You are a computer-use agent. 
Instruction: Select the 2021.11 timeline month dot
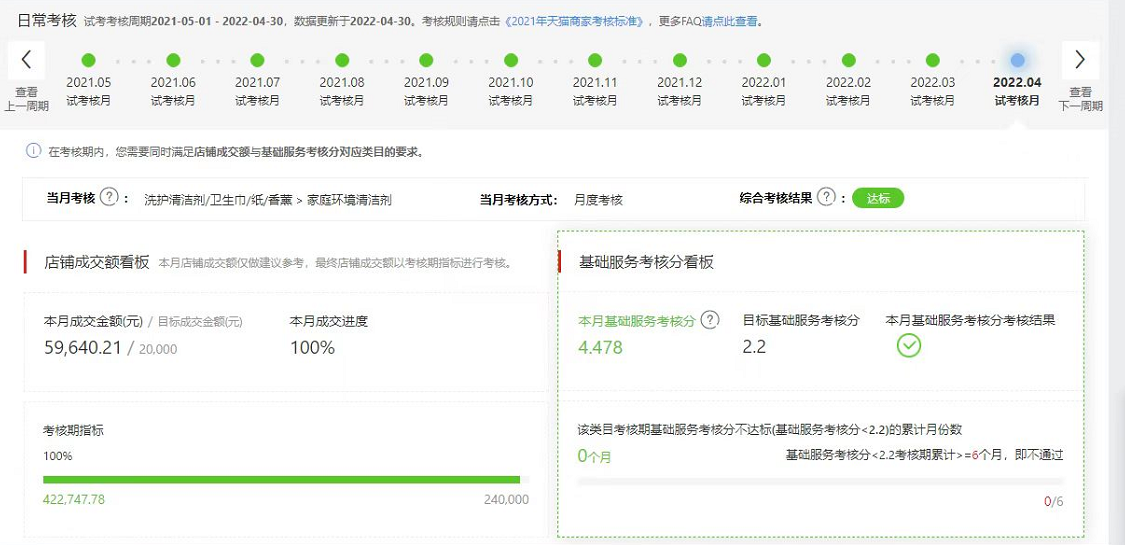pyautogui.click(x=595, y=60)
